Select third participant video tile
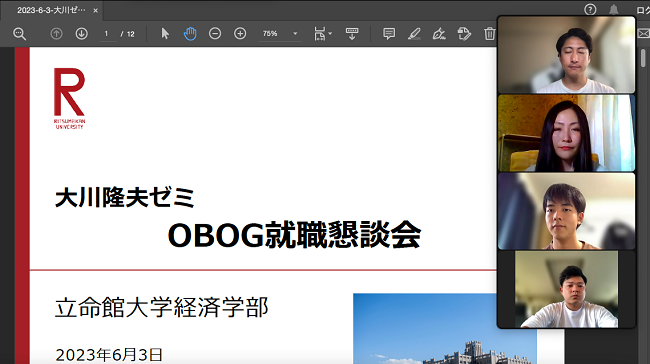The height and width of the screenshot is (364, 650). (566, 211)
